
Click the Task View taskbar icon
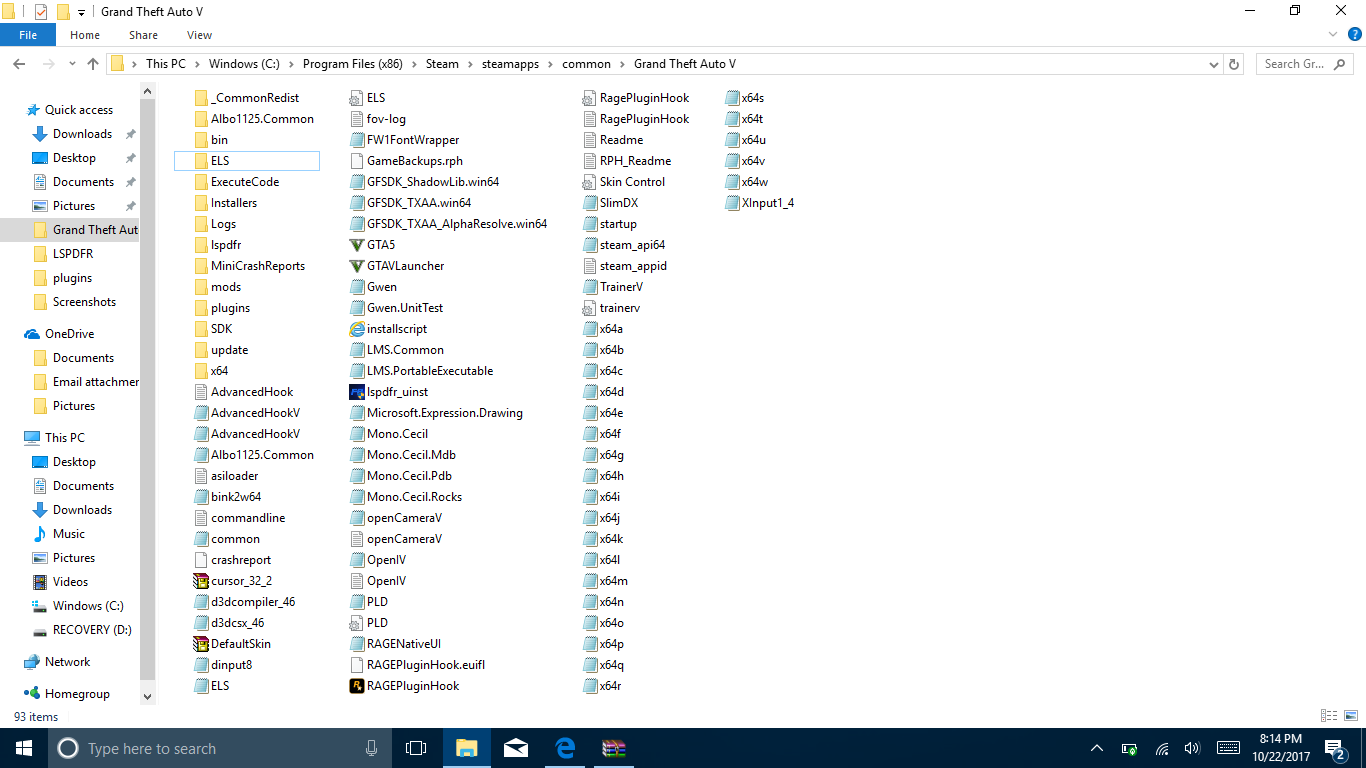(416, 748)
